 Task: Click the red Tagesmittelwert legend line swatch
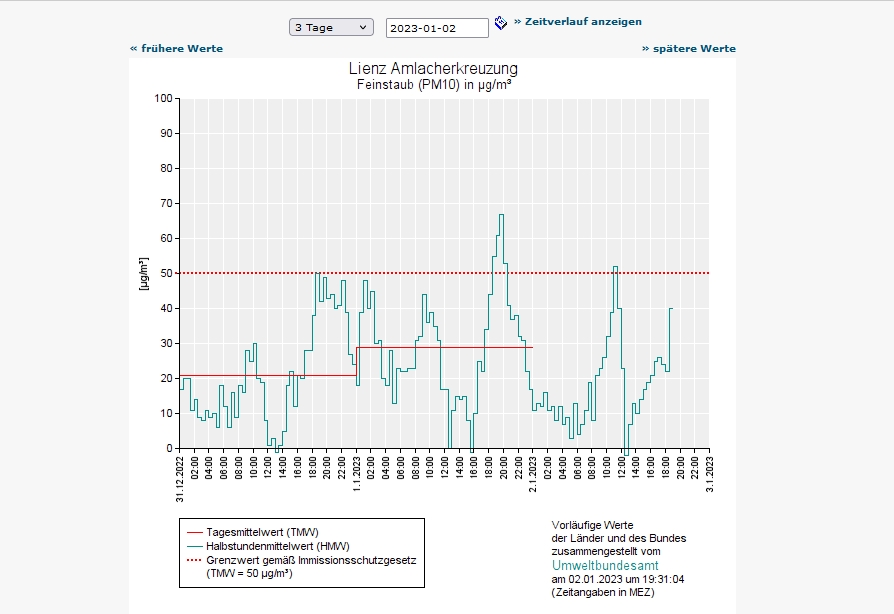[192, 532]
